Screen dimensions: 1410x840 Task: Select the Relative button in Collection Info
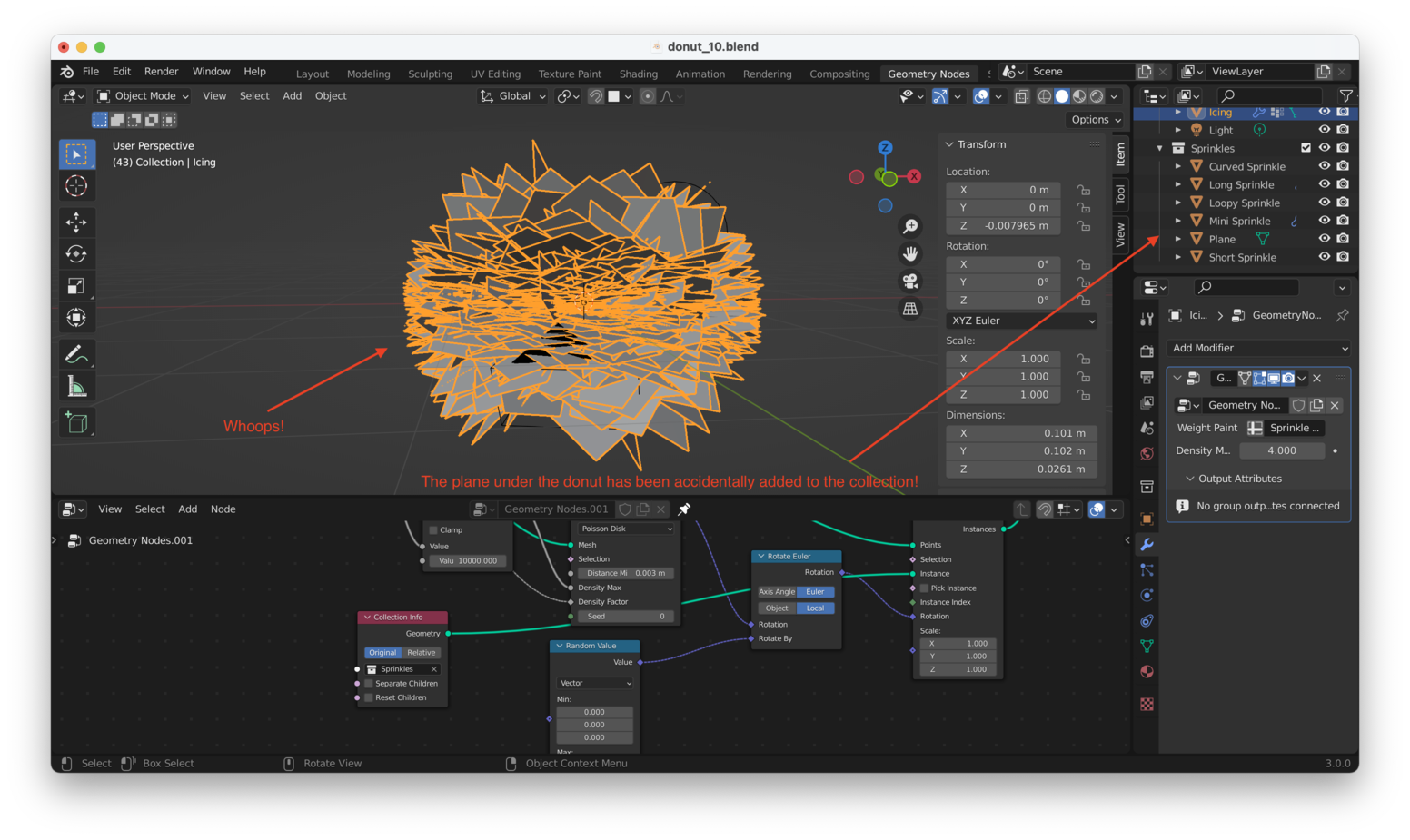422,653
